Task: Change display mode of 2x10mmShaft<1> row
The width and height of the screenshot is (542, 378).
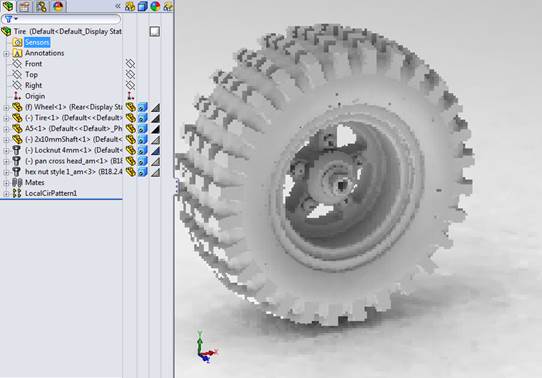Action: point(142,140)
